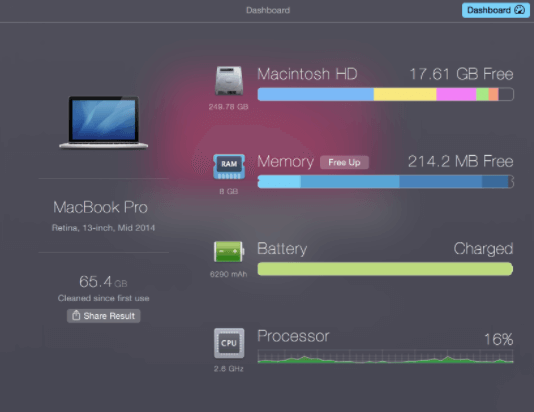Viewport: 534px width, 412px height.
Task: Click the Share Result button
Action: 104,316
